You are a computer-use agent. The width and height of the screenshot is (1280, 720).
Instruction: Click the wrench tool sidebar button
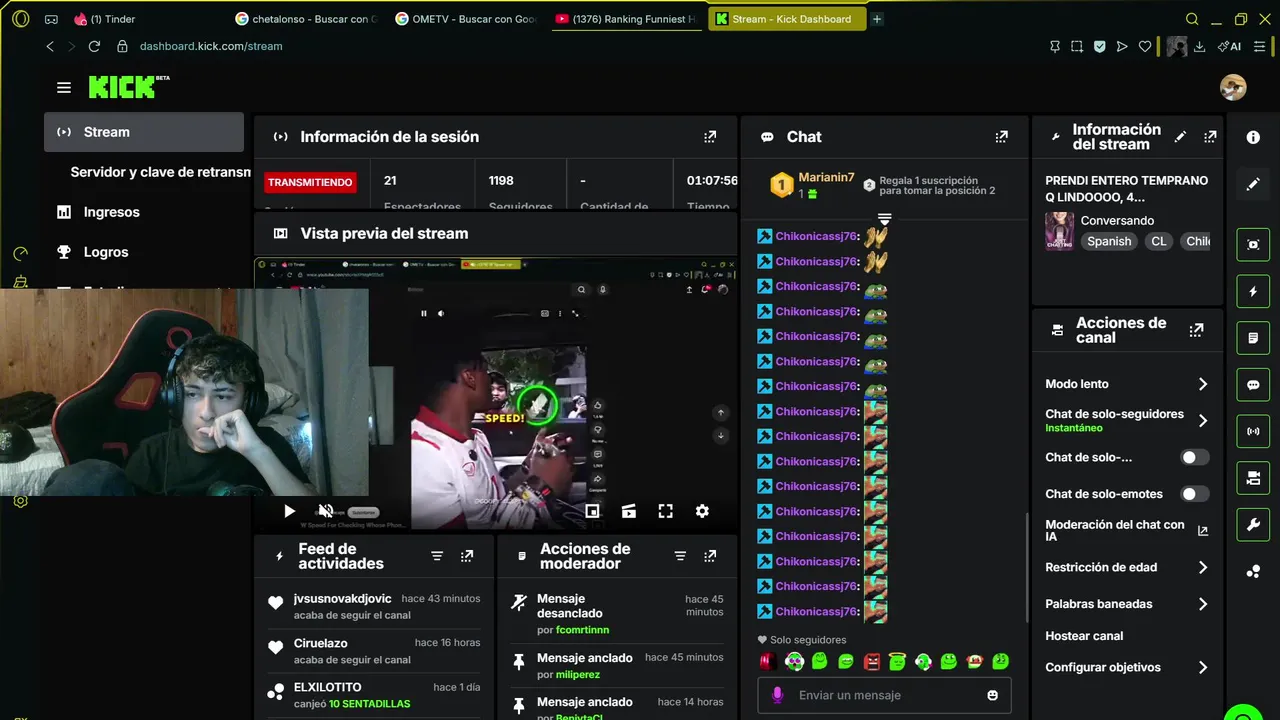click(x=1253, y=525)
